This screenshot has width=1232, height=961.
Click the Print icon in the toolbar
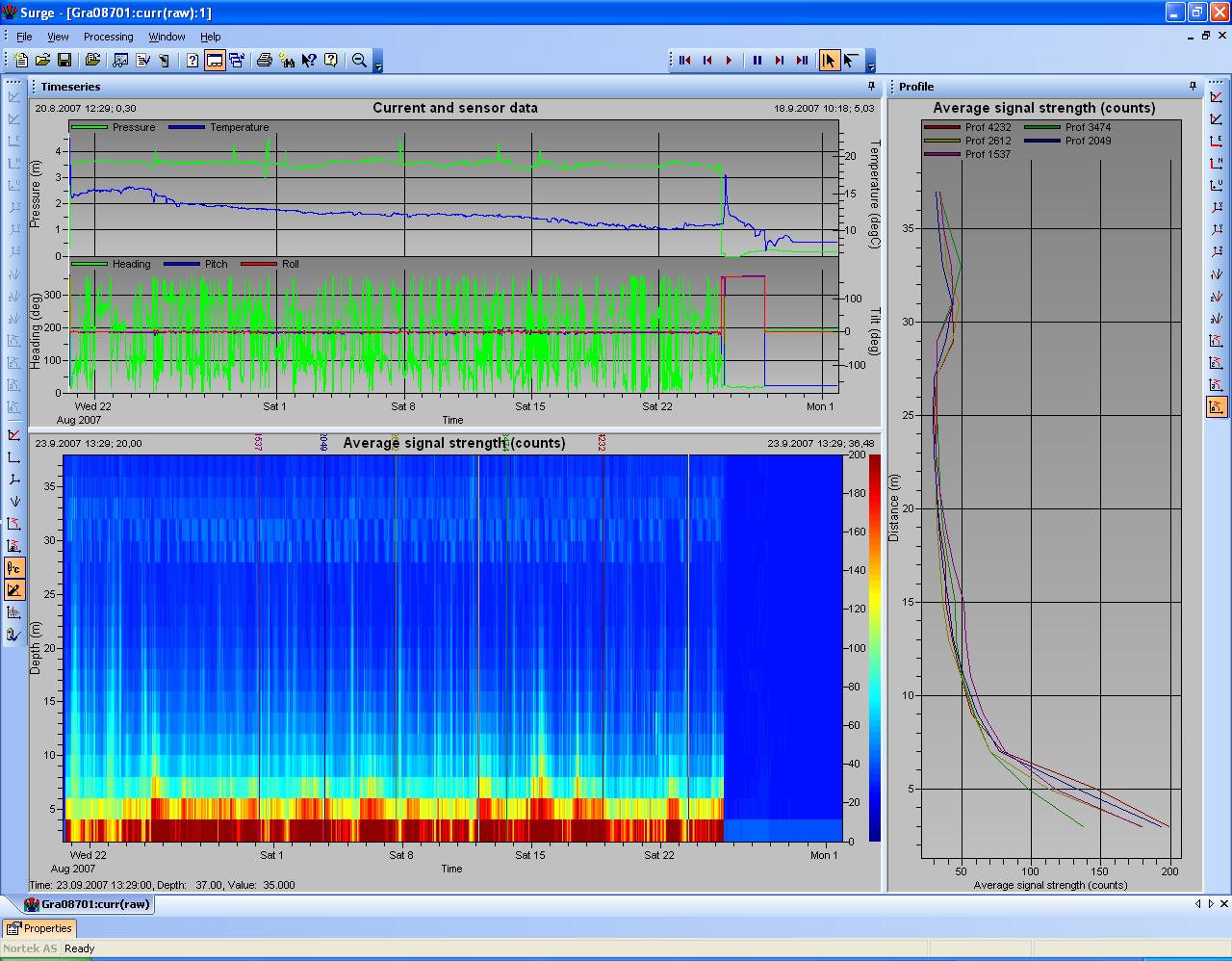pos(265,61)
